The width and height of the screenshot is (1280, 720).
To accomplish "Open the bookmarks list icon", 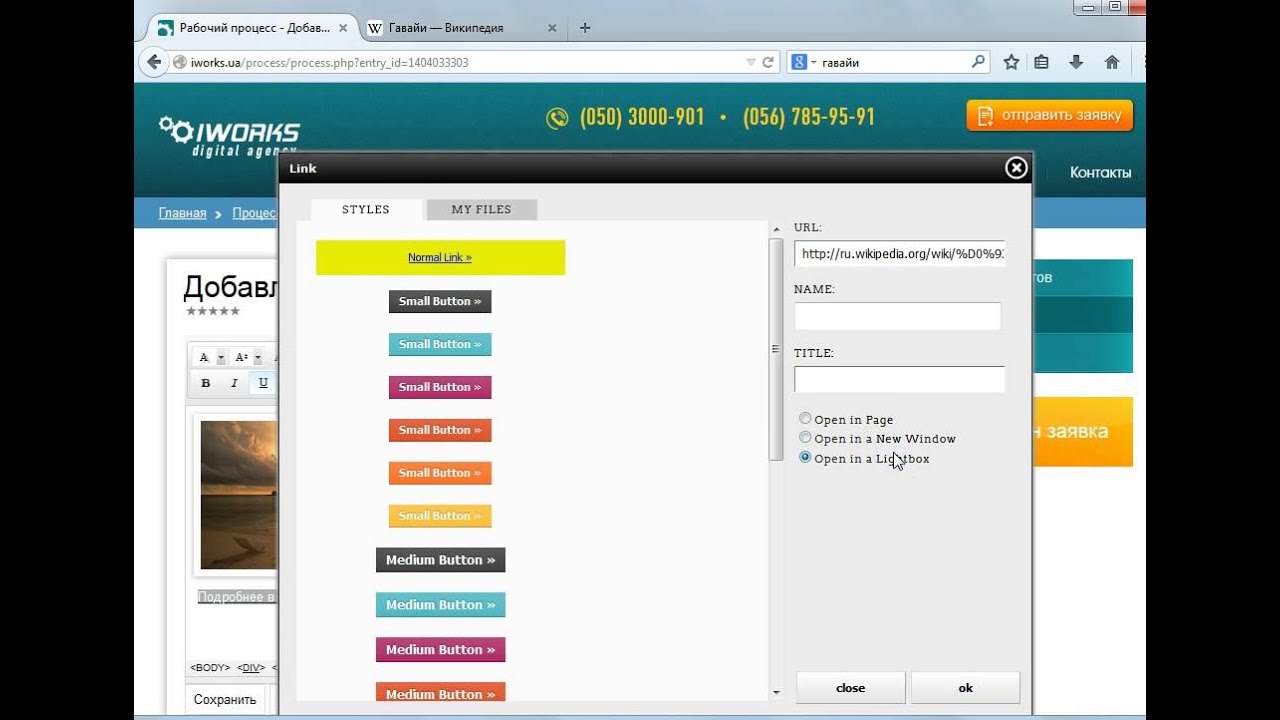I will pos(1042,62).
